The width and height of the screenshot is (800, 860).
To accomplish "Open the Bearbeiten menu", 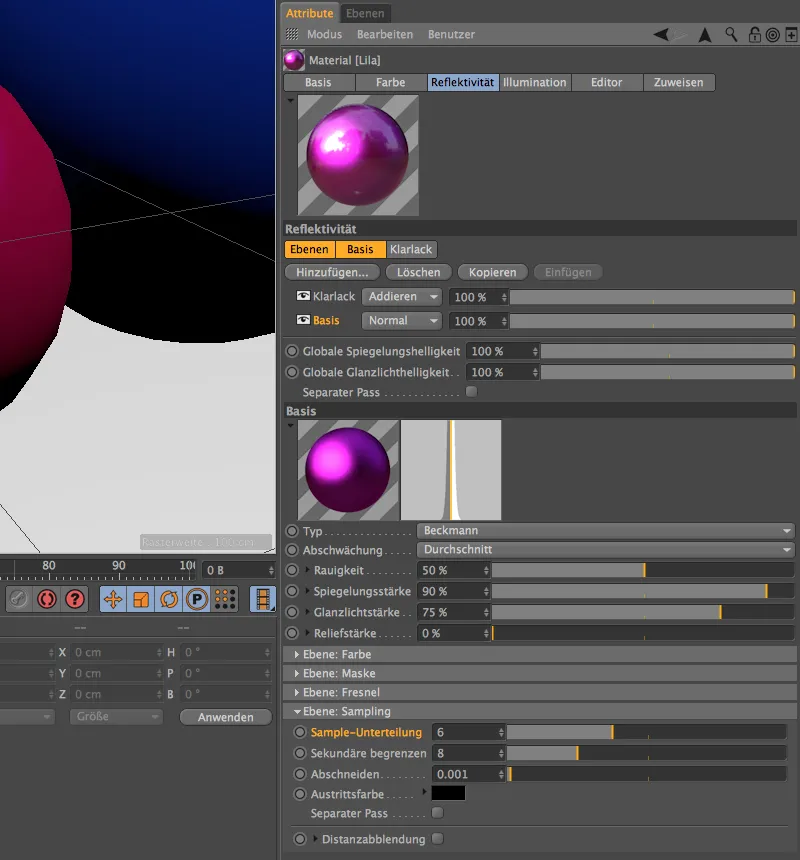I will point(385,35).
